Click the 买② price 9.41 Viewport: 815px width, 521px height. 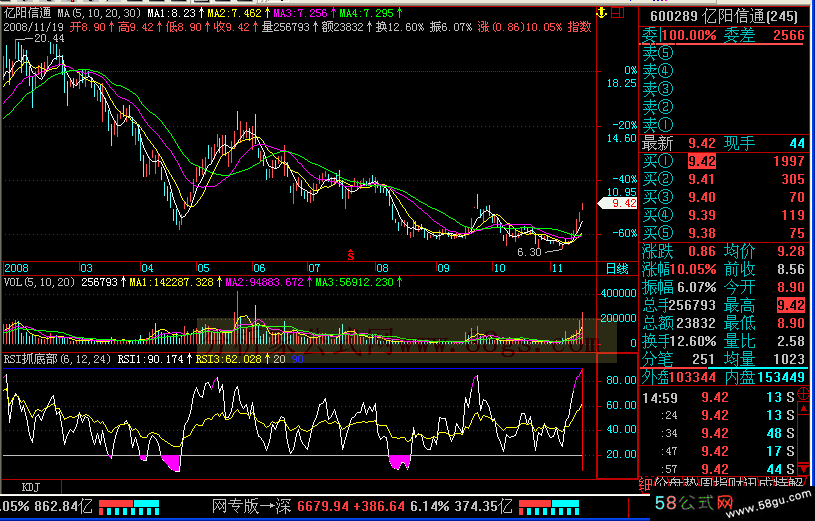pos(702,179)
